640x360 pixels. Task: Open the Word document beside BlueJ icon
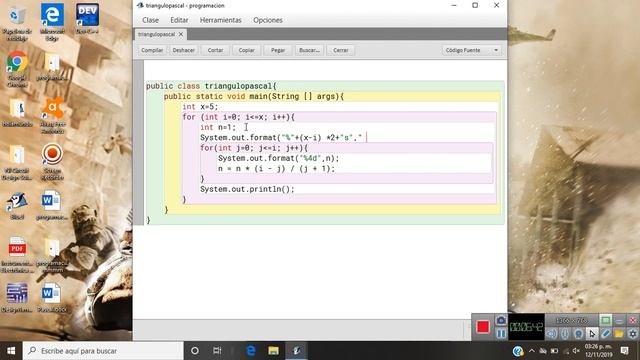coord(51,205)
